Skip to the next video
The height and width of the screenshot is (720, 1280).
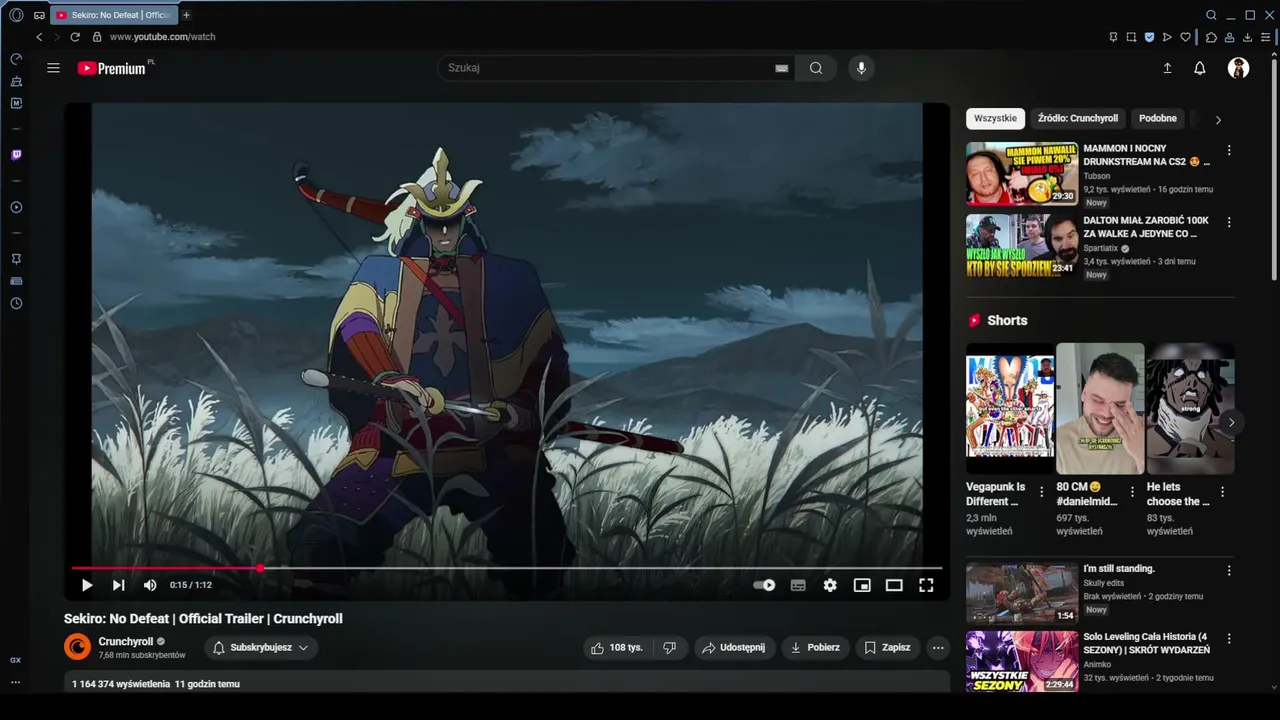pos(119,585)
